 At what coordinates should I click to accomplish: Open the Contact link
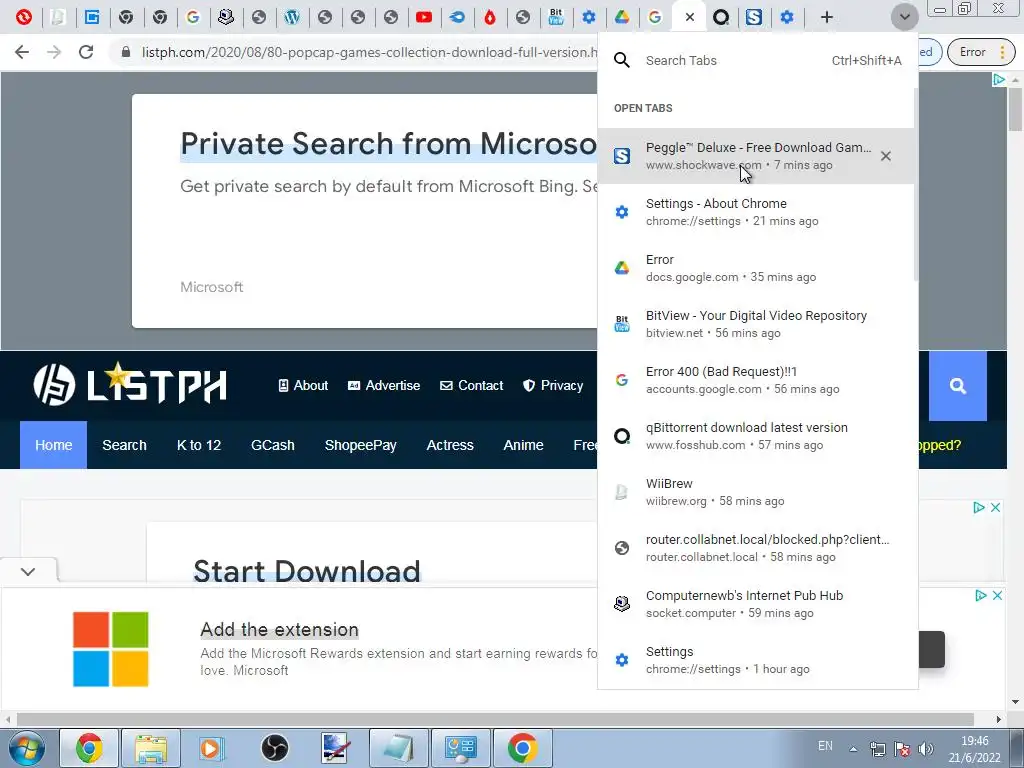click(x=472, y=385)
